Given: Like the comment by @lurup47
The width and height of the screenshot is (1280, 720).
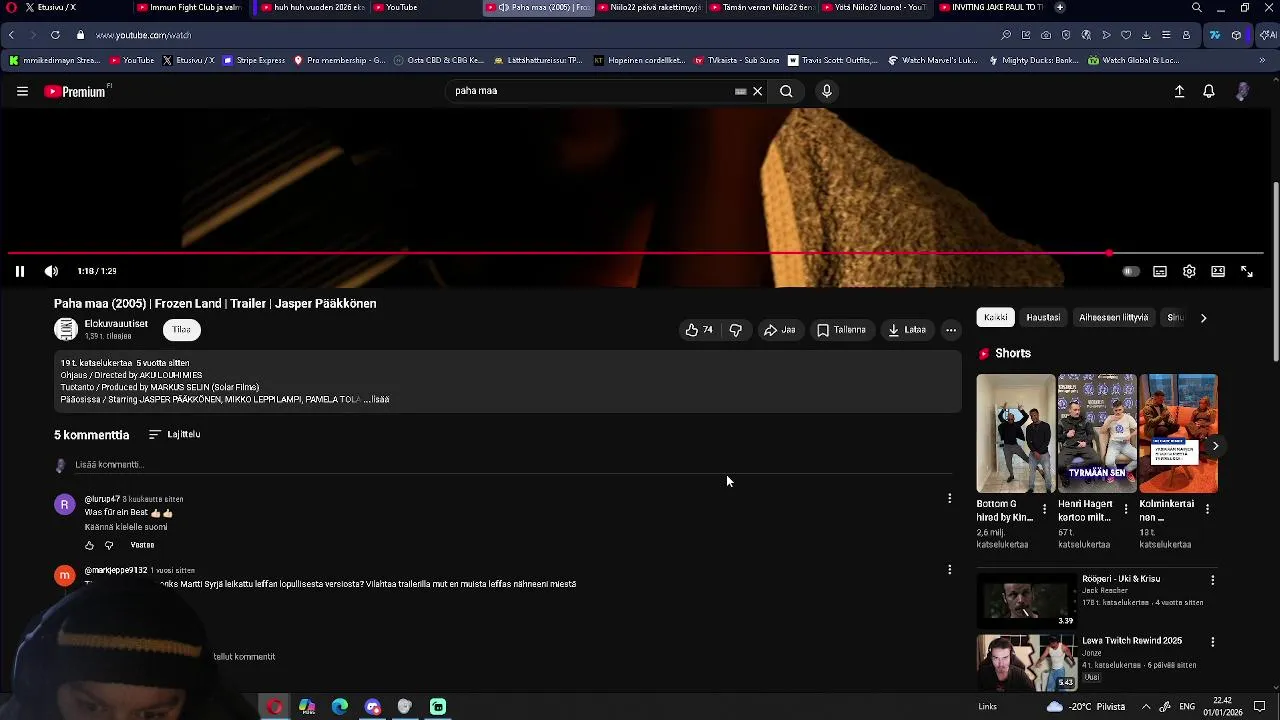Looking at the screenshot, I should pyautogui.click(x=89, y=545).
